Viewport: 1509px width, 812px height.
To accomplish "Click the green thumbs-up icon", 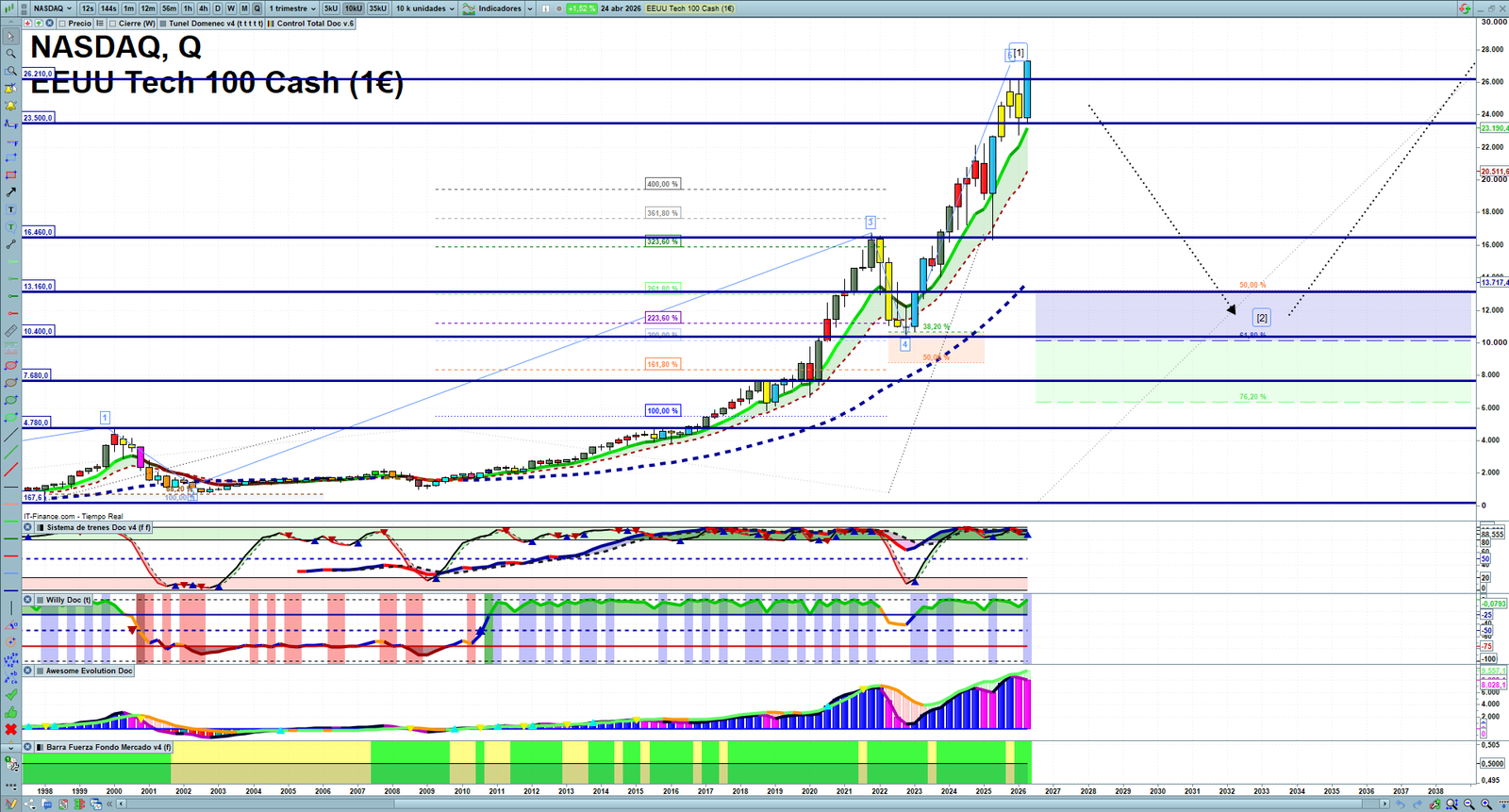I will (x=10, y=712).
